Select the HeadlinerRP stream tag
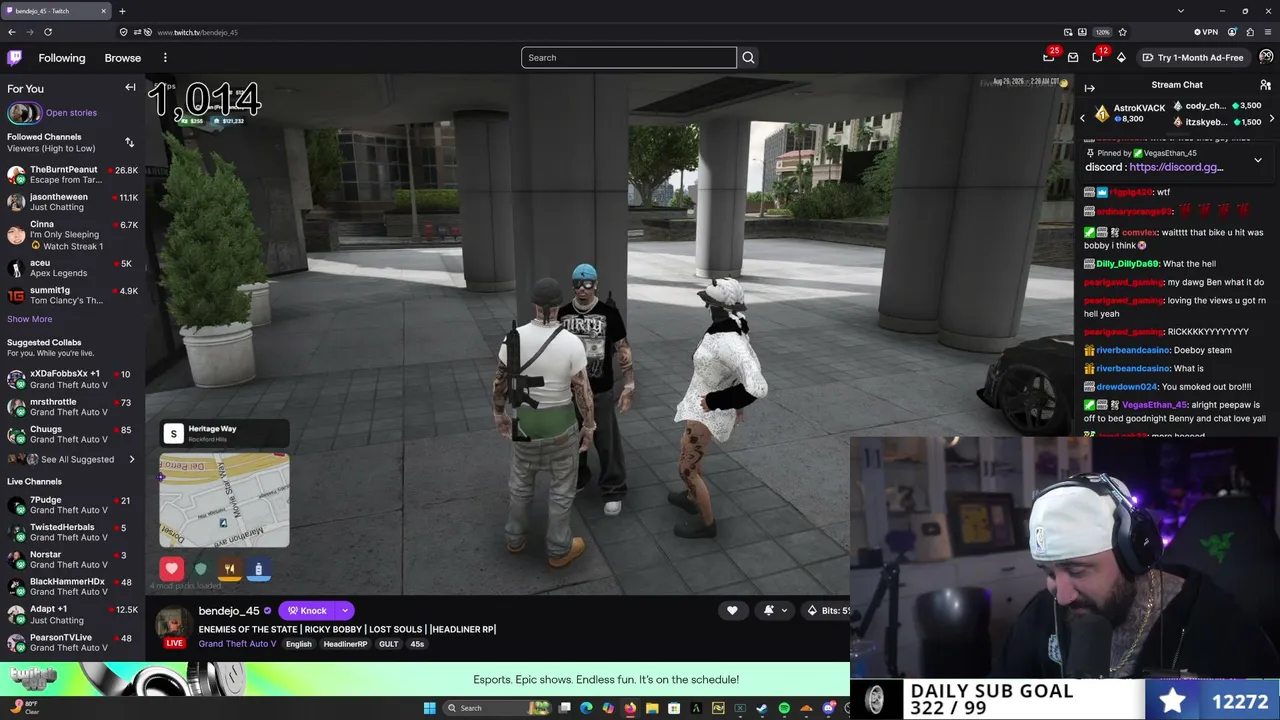This screenshot has width=1280, height=720. click(345, 644)
